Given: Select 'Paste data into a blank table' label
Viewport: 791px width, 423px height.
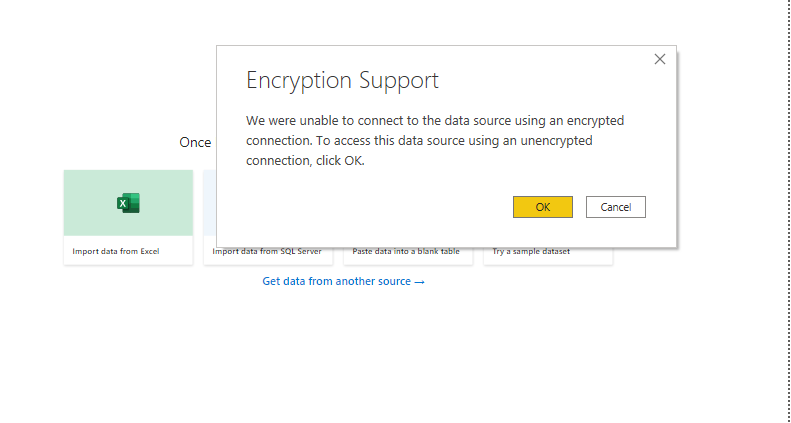Looking at the screenshot, I should pos(406,252).
